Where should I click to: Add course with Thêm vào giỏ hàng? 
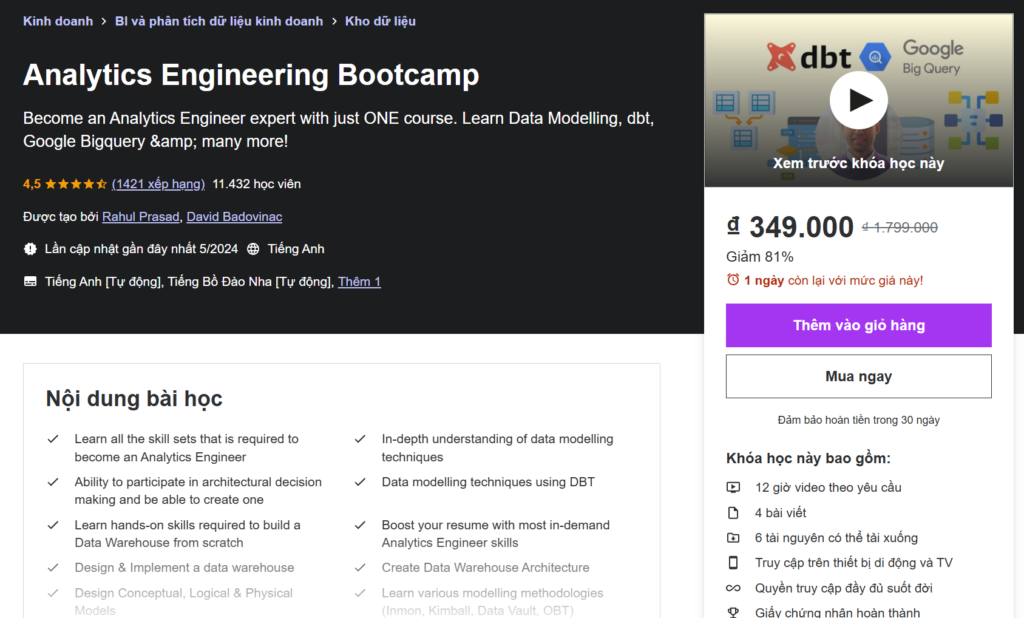click(858, 325)
